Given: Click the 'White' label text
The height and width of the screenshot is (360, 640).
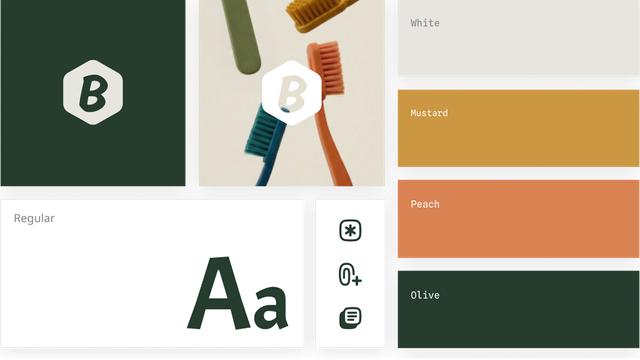Looking at the screenshot, I should pos(425,23).
